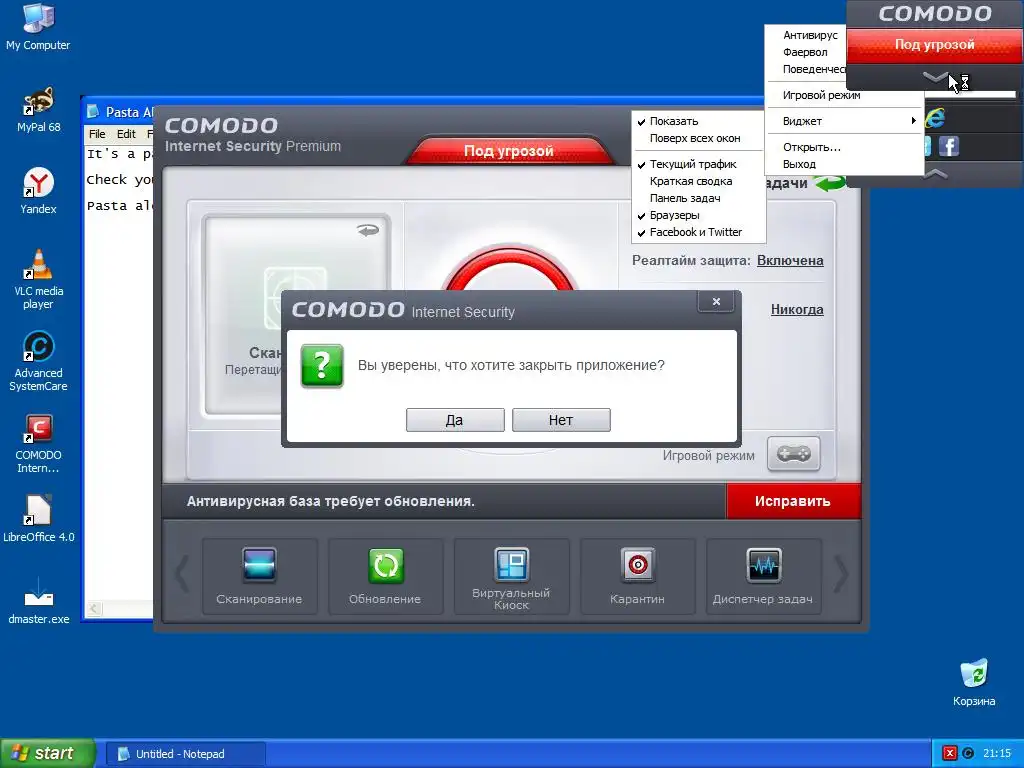Click the red Исправить button
Viewport: 1024px width, 768px height.
tap(793, 501)
